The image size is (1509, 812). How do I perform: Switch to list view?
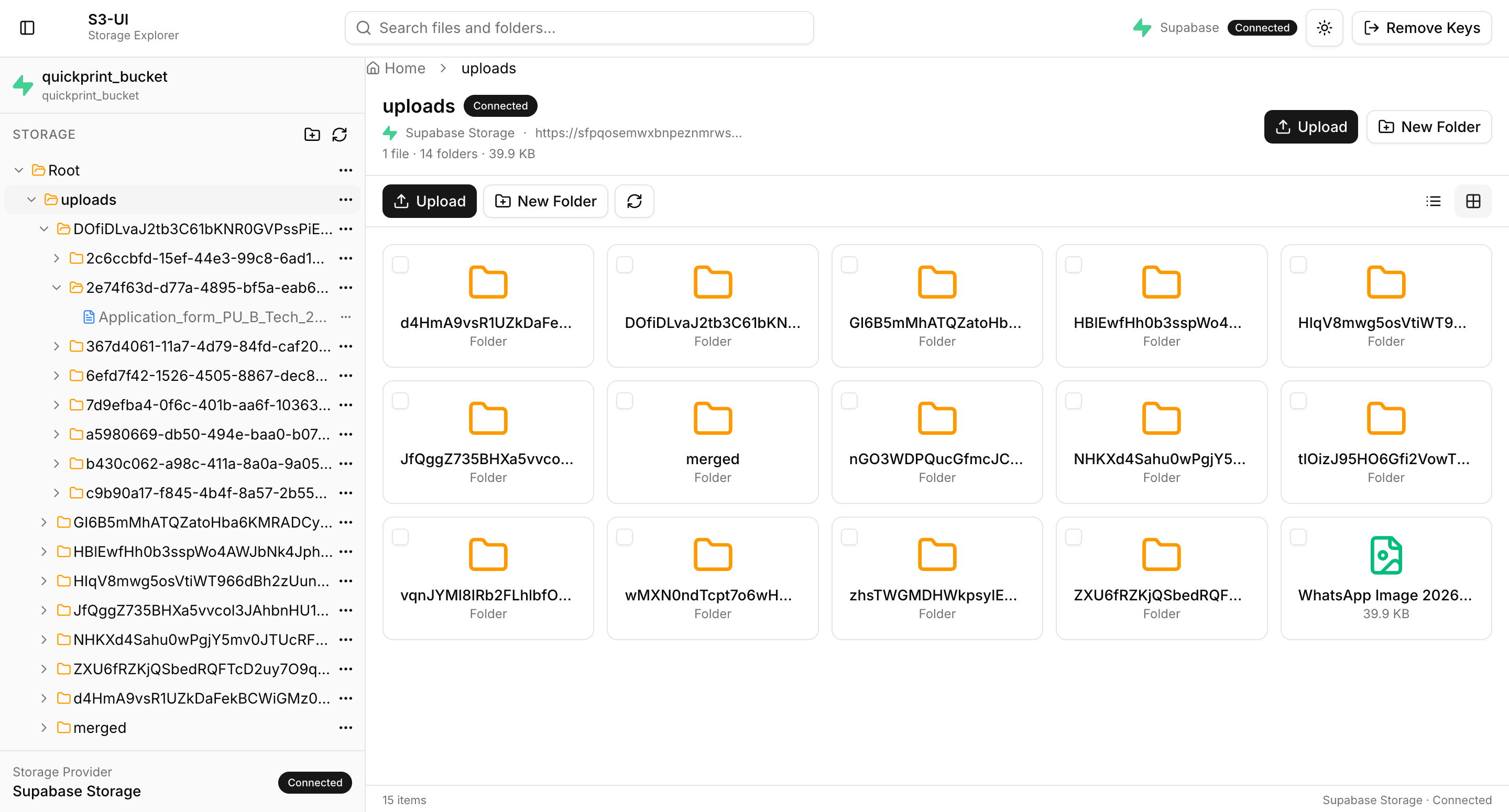coord(1433,201)
